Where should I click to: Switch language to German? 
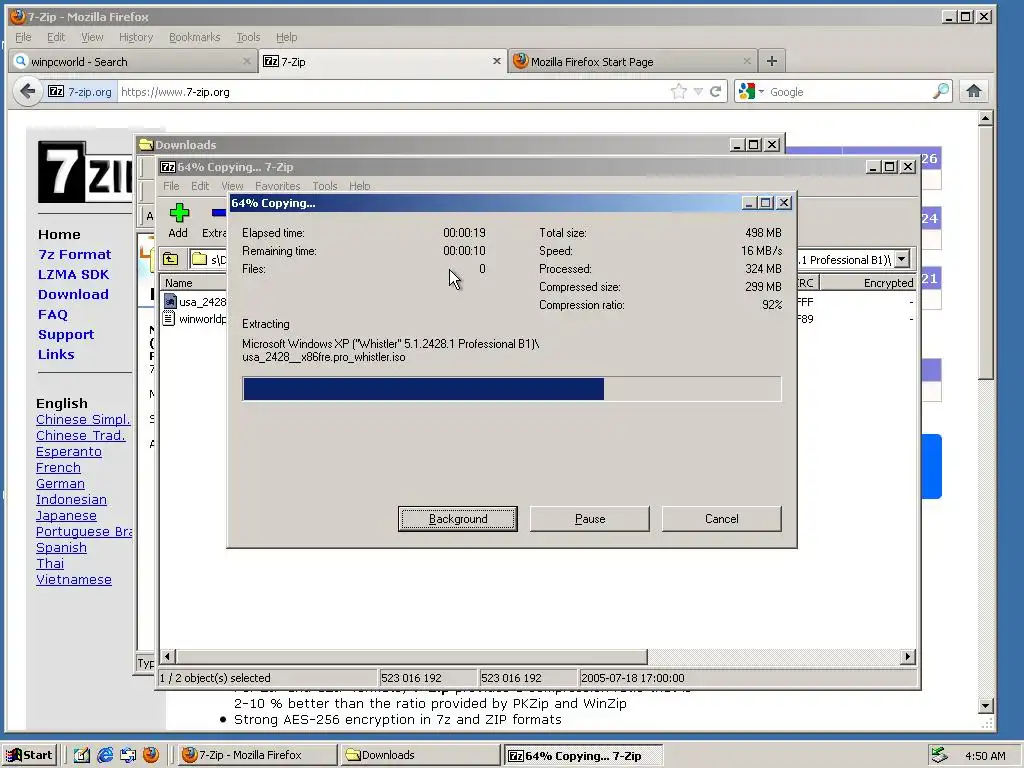coord(60,483)
